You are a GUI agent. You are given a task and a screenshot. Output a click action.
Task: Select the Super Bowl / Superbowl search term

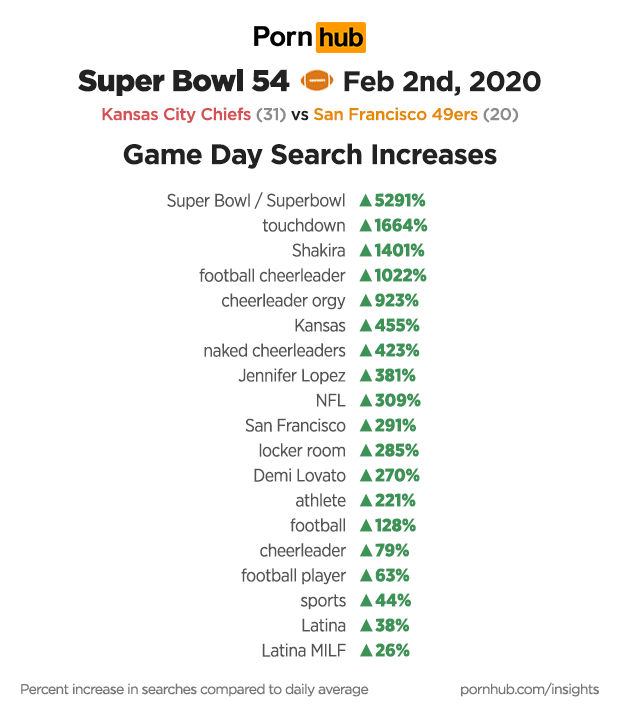[x=256, y=200]
